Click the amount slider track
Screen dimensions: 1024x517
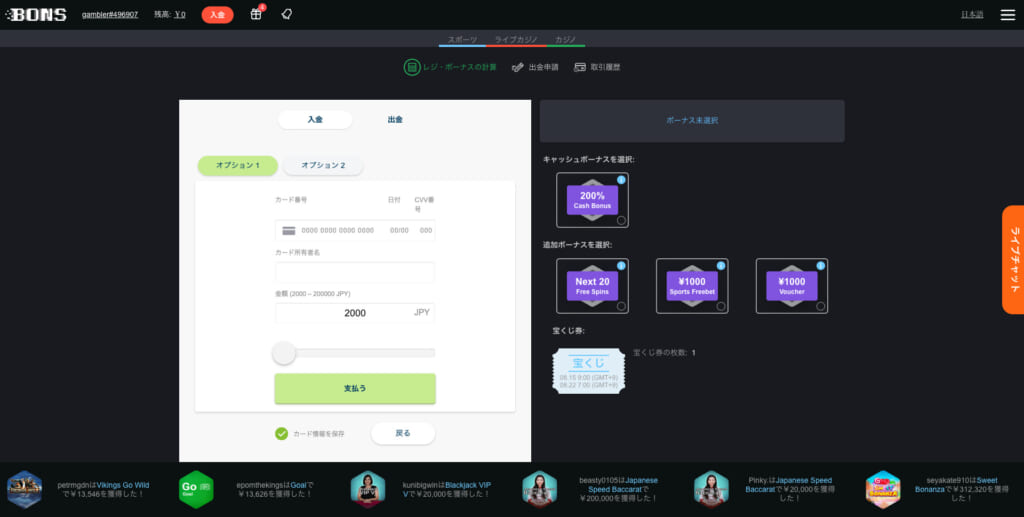click(x=355, y=353)
